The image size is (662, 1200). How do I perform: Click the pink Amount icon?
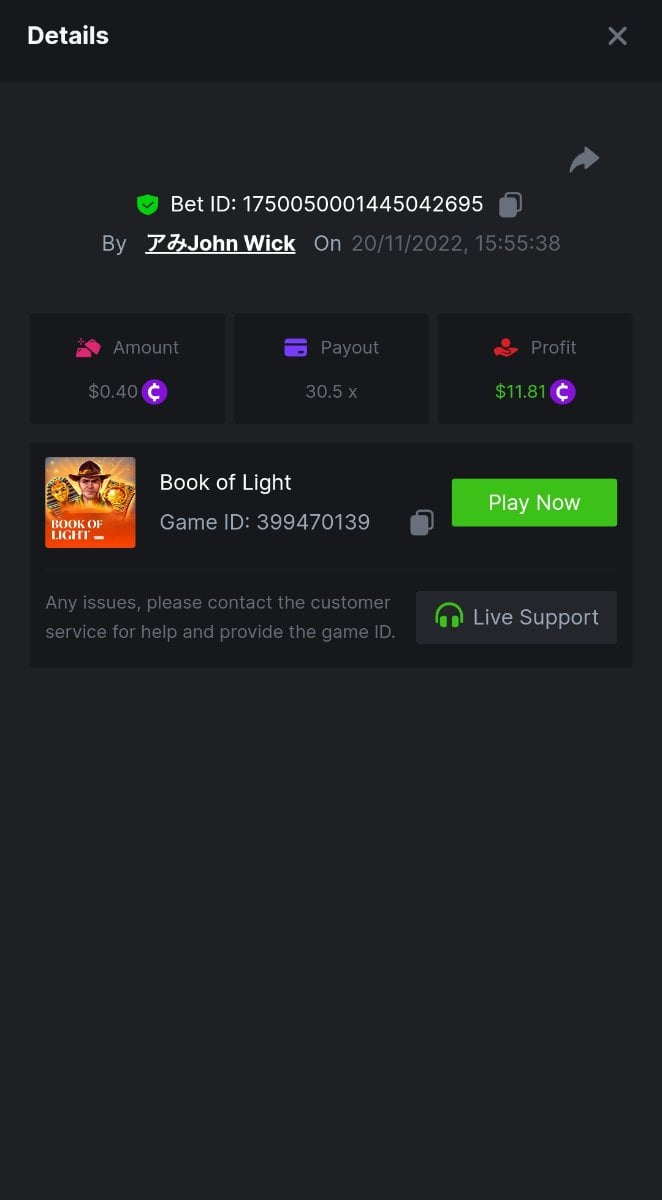pyautogui.click(x=88, y=348)
